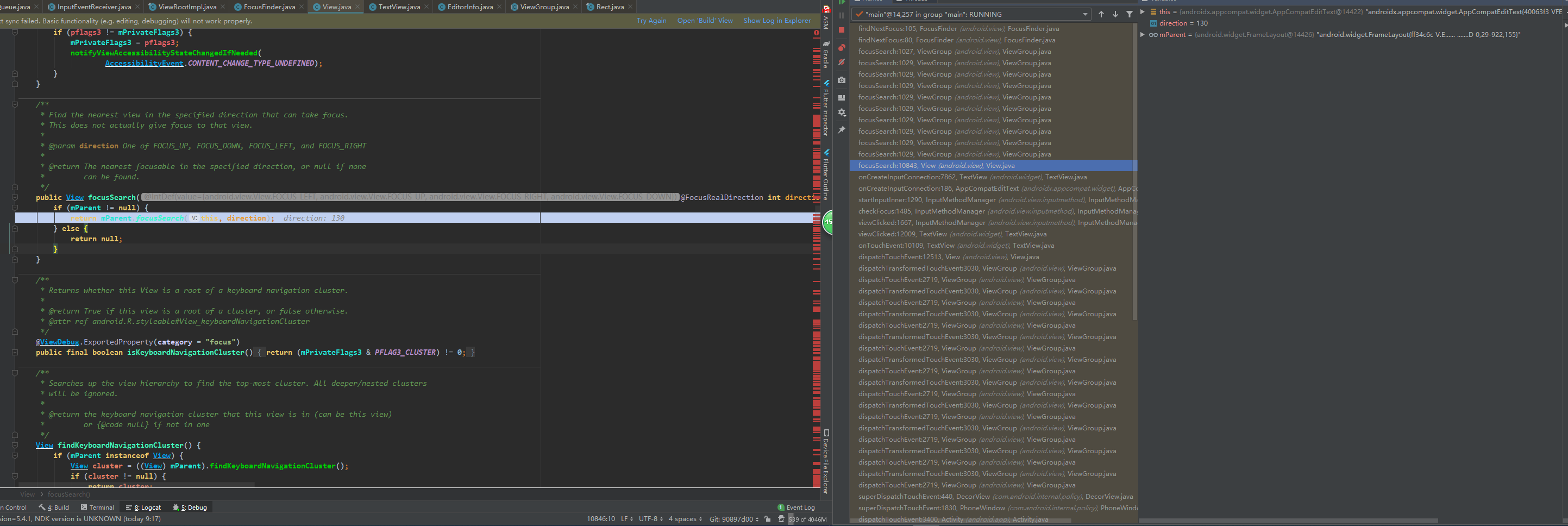The width and height of the screenshot is (1568, 526).
Task: Stop the debug session with the red square
Action: tap(841, 29)
